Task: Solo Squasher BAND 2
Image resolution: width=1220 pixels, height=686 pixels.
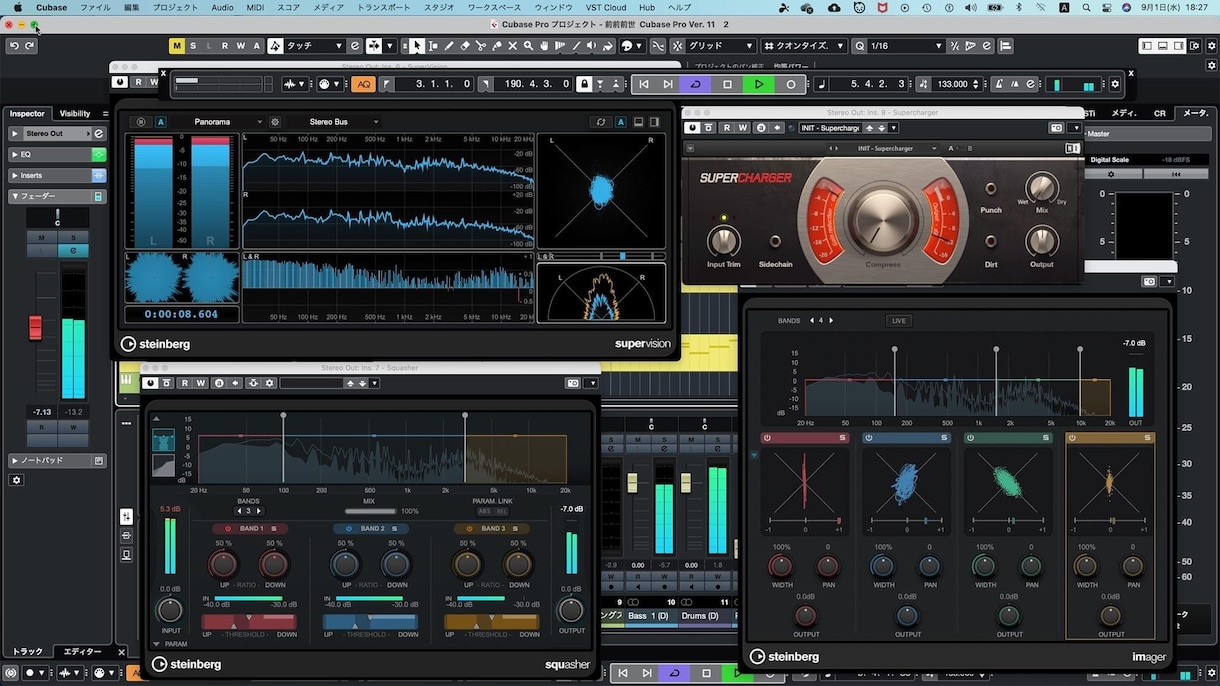Action: tap(394, 528)
